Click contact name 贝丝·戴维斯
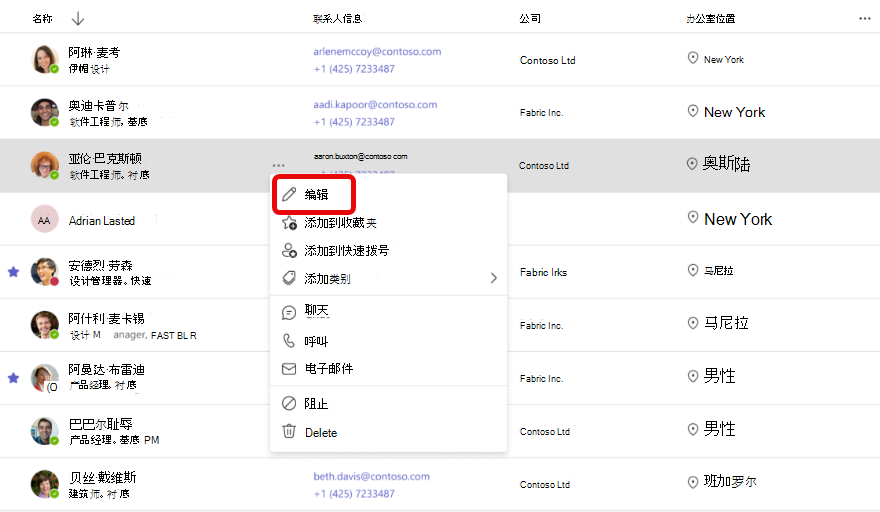The height and width of the screenshot is (512, 880). [x=102, y=478]
